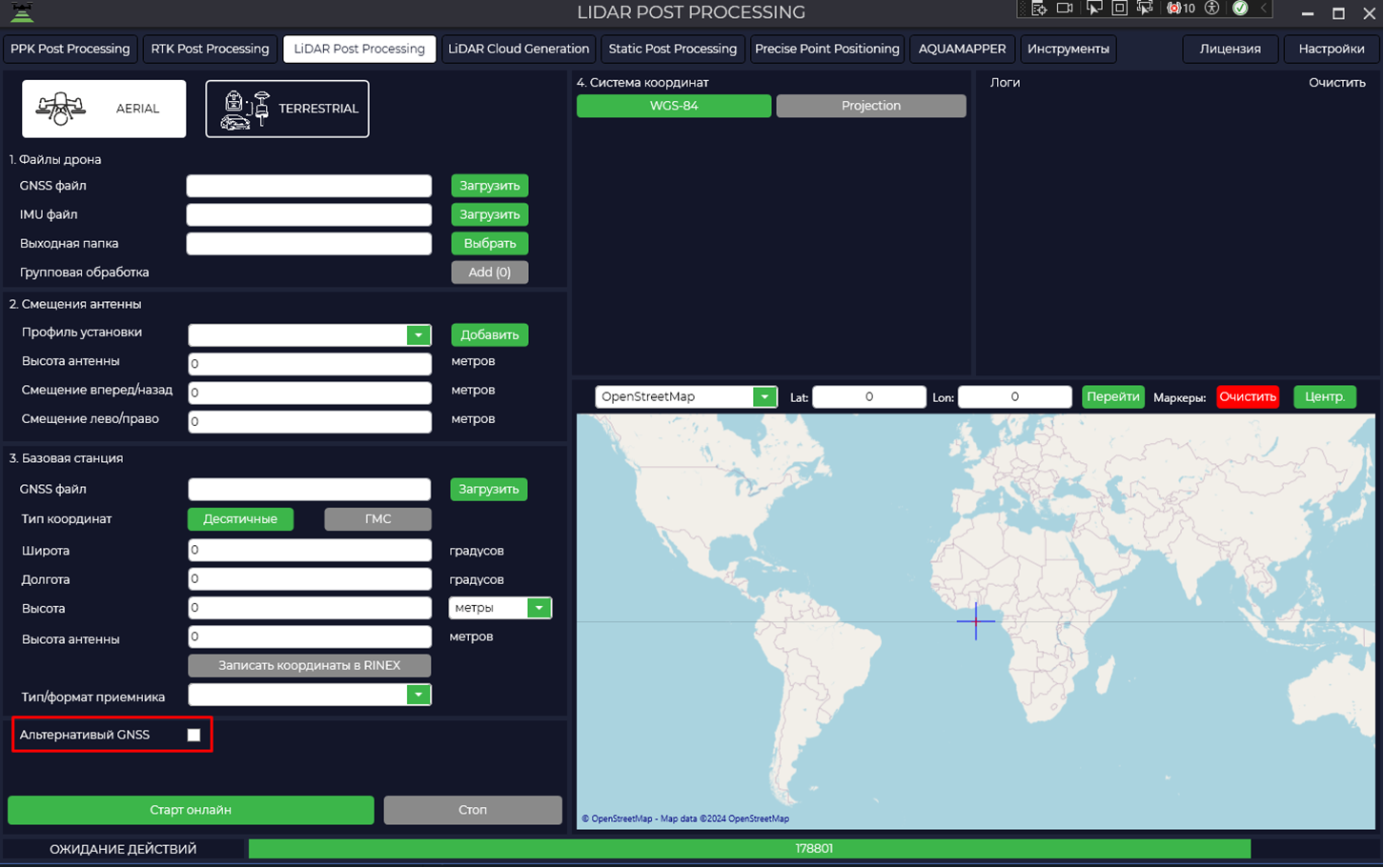Click Выбрать for Выходная папка
Viewport: 1384px width, 868px height.
click(x=490, y=244)
